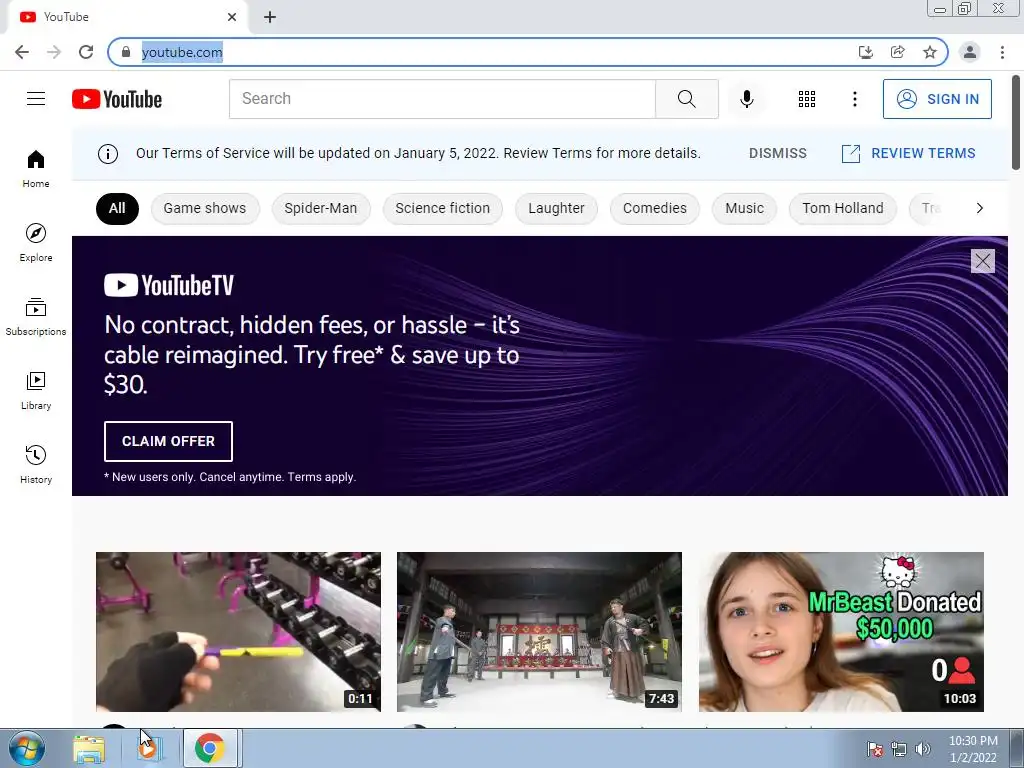Open Windows Start menu
1024x768 pixels.
coord(26,748)
